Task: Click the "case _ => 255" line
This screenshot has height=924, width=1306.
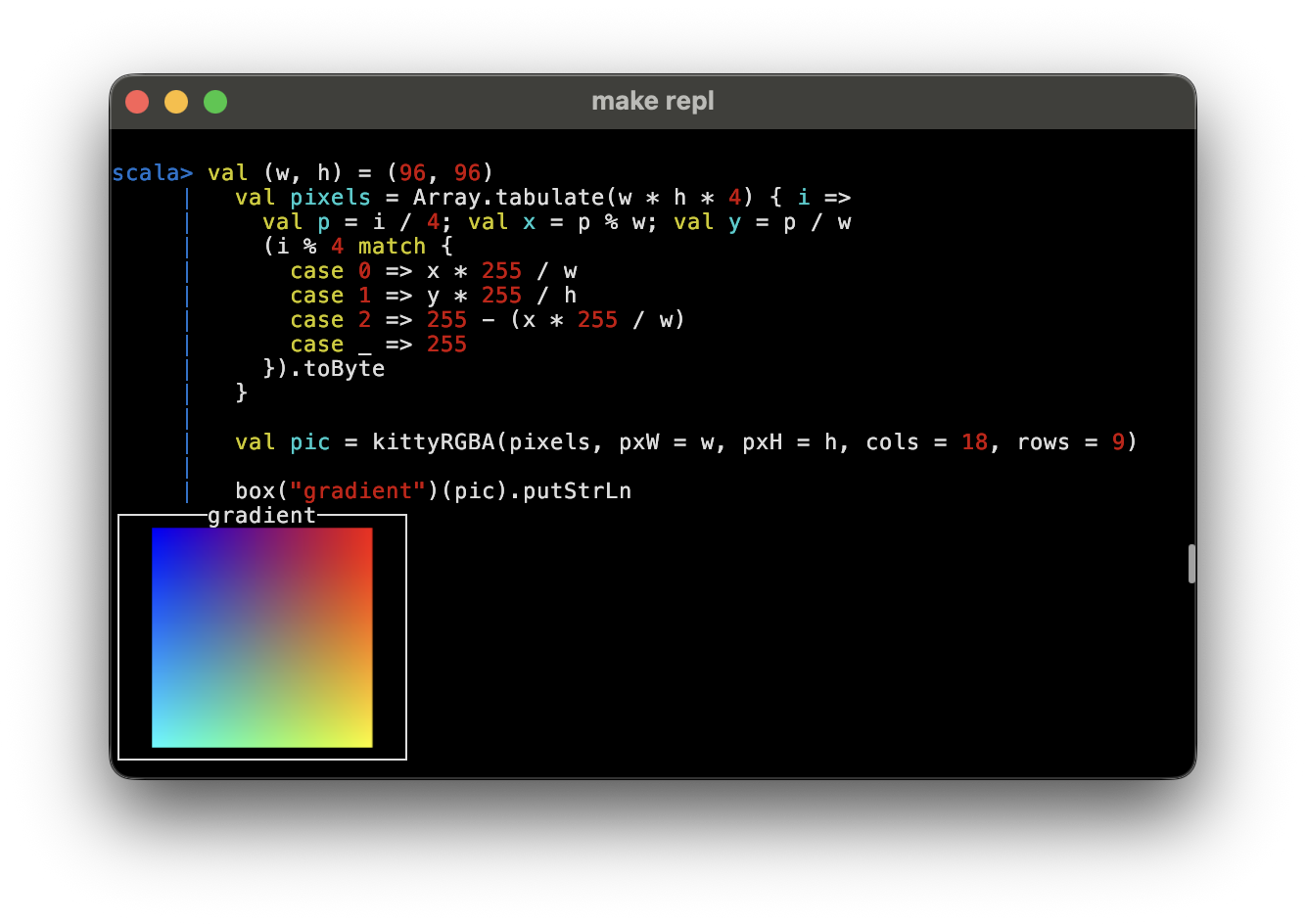Action: tap(379, 345)
